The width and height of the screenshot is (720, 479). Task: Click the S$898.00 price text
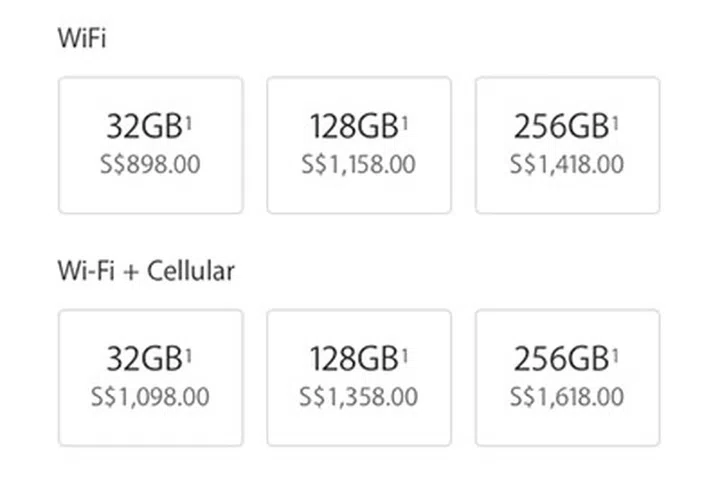pos(150,165)
